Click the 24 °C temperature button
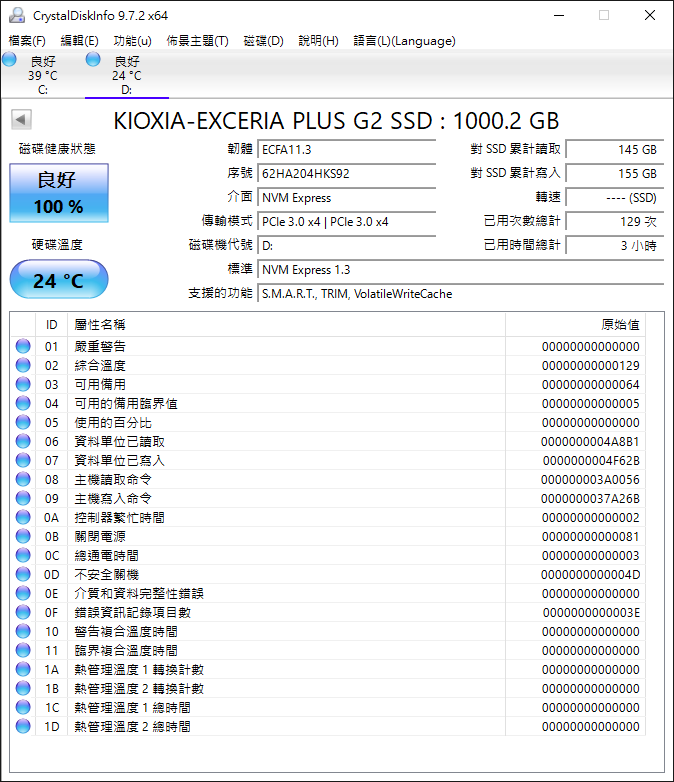674x782 pixels. pyautogui.click(x=59, y=279)
